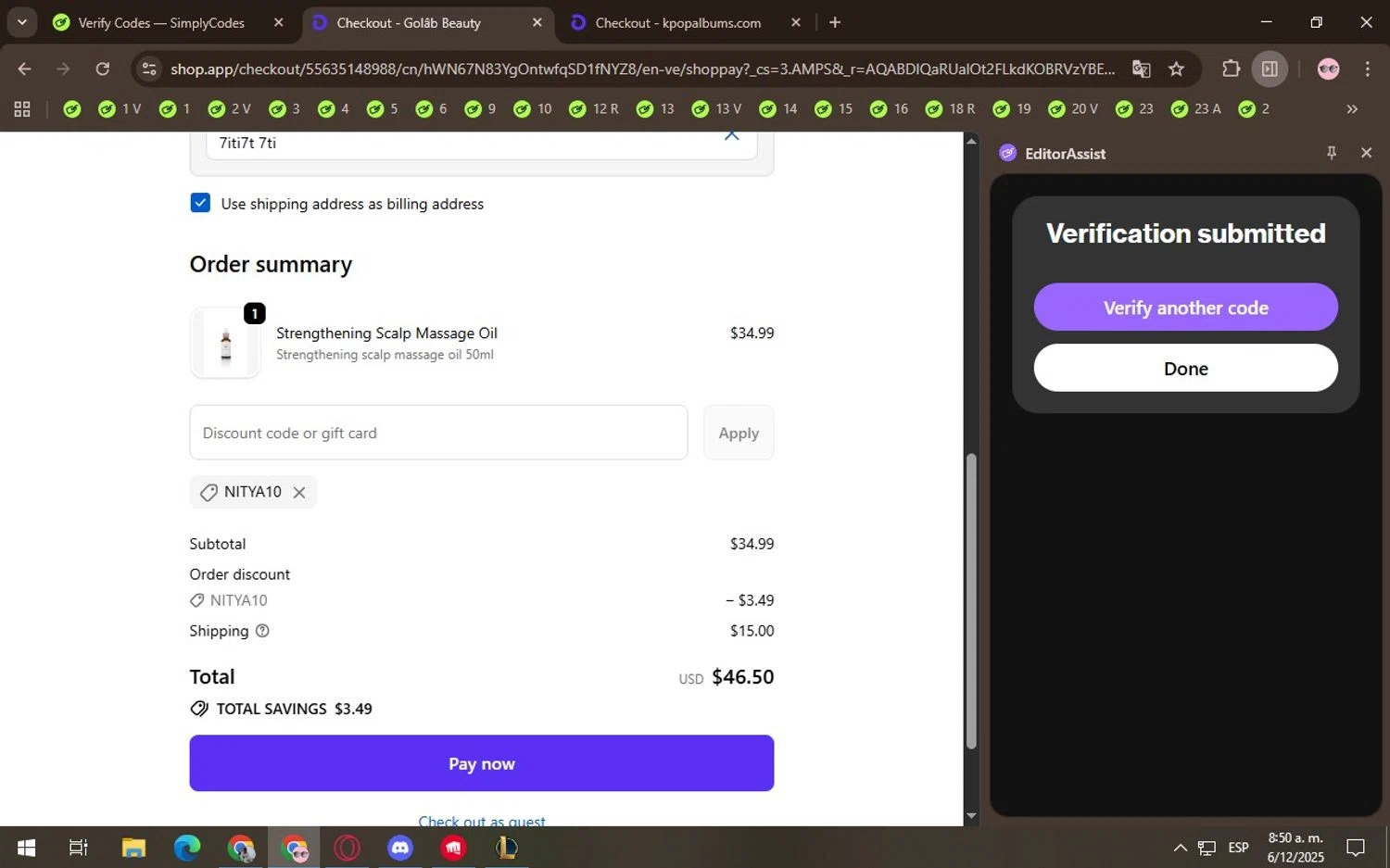Click the address bar URL
Screen dimensions: 1390x868
coord(642,69)
